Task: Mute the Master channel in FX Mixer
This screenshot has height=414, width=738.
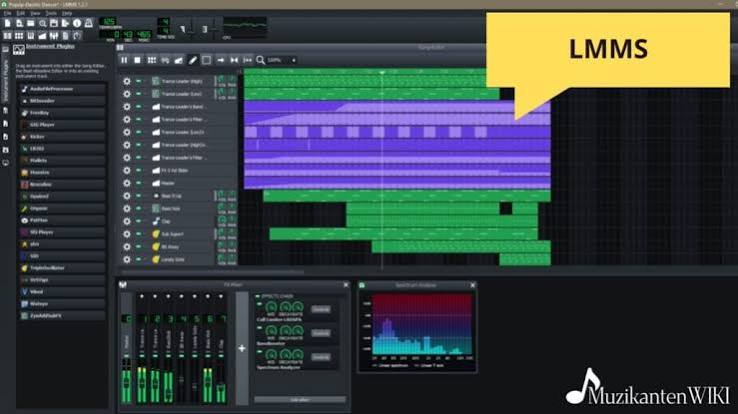Action: [126, 356]
